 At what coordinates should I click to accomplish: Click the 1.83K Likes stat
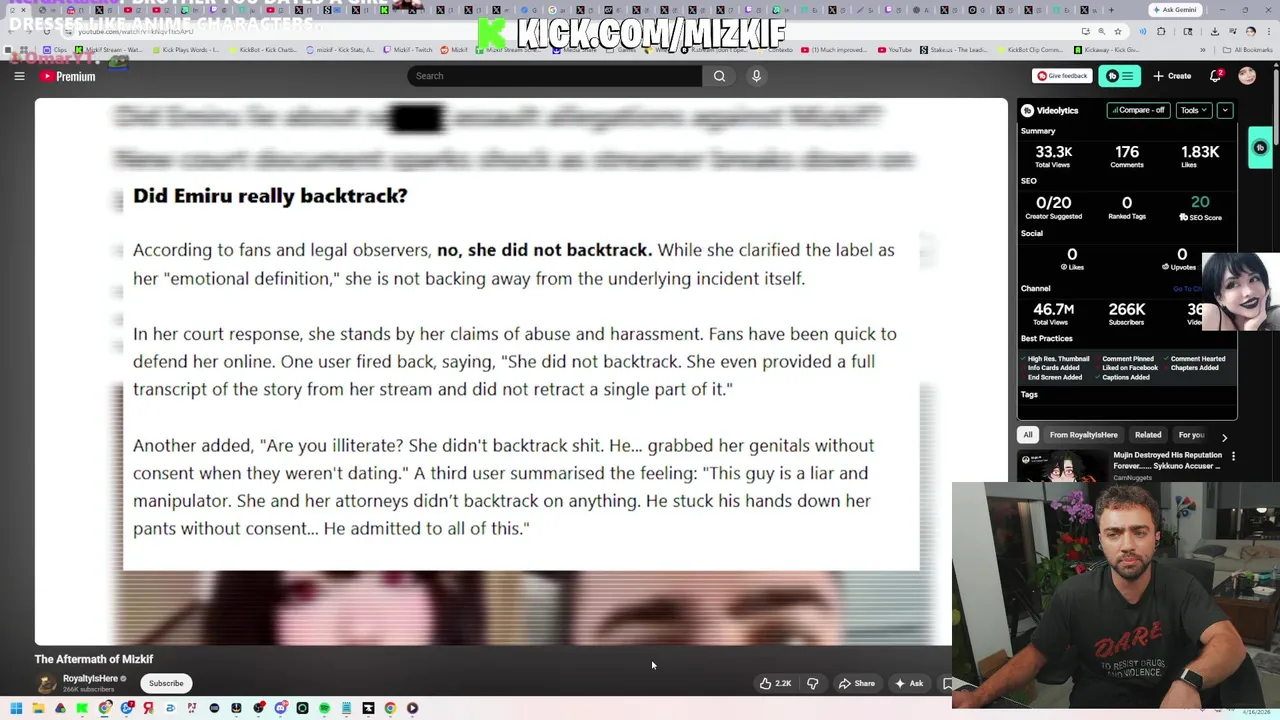click(x=1199, y=156)
